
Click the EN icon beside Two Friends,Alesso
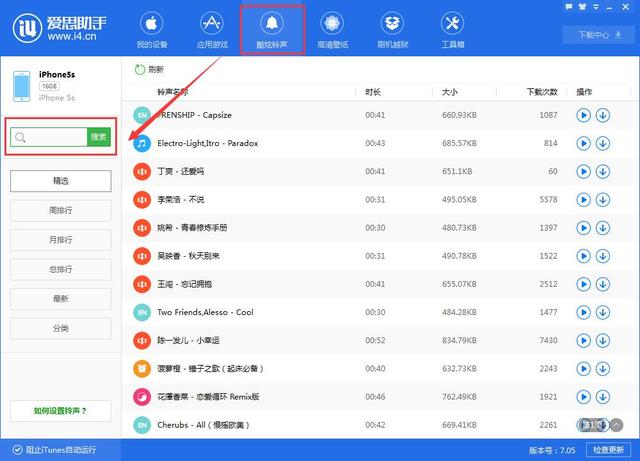click(x=142, y=312)
